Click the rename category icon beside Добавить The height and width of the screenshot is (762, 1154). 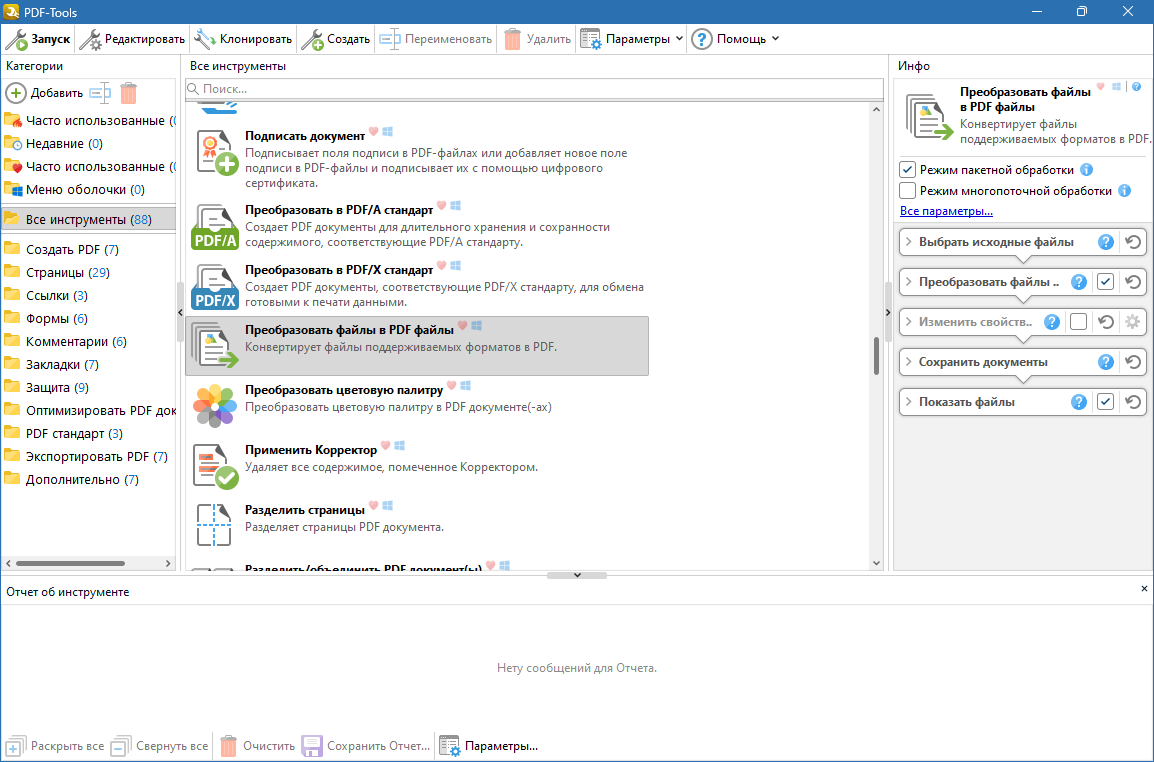[x=100, y=93]
